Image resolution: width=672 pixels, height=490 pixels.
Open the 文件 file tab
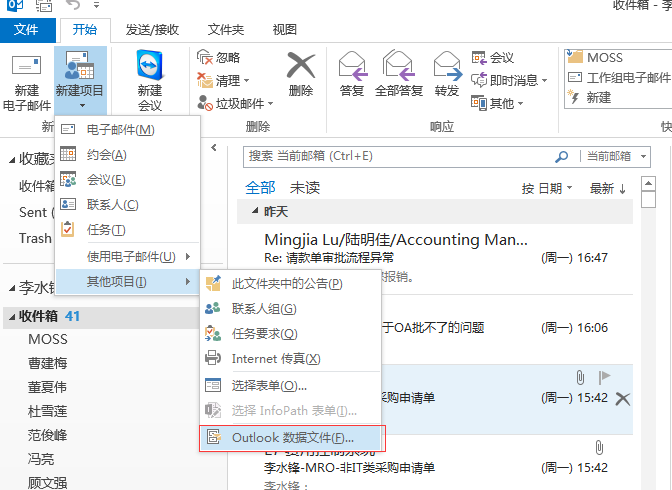coord(27,30)
